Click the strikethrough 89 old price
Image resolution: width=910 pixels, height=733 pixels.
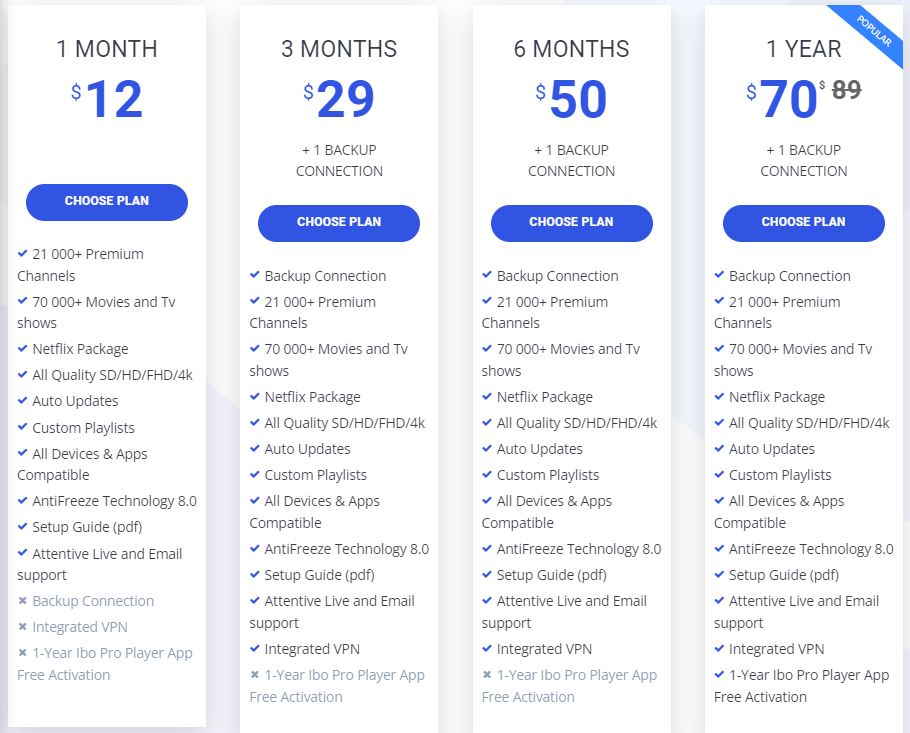pyautogui.click(x=846, y=90)
